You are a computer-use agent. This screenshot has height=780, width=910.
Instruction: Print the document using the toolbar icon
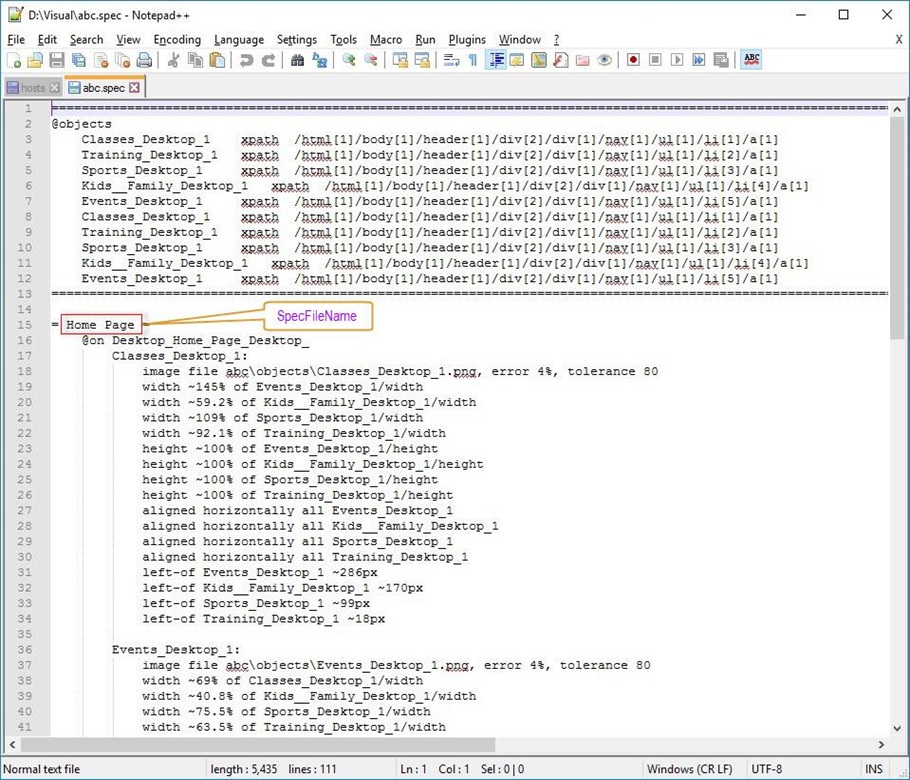click(144, 60)
